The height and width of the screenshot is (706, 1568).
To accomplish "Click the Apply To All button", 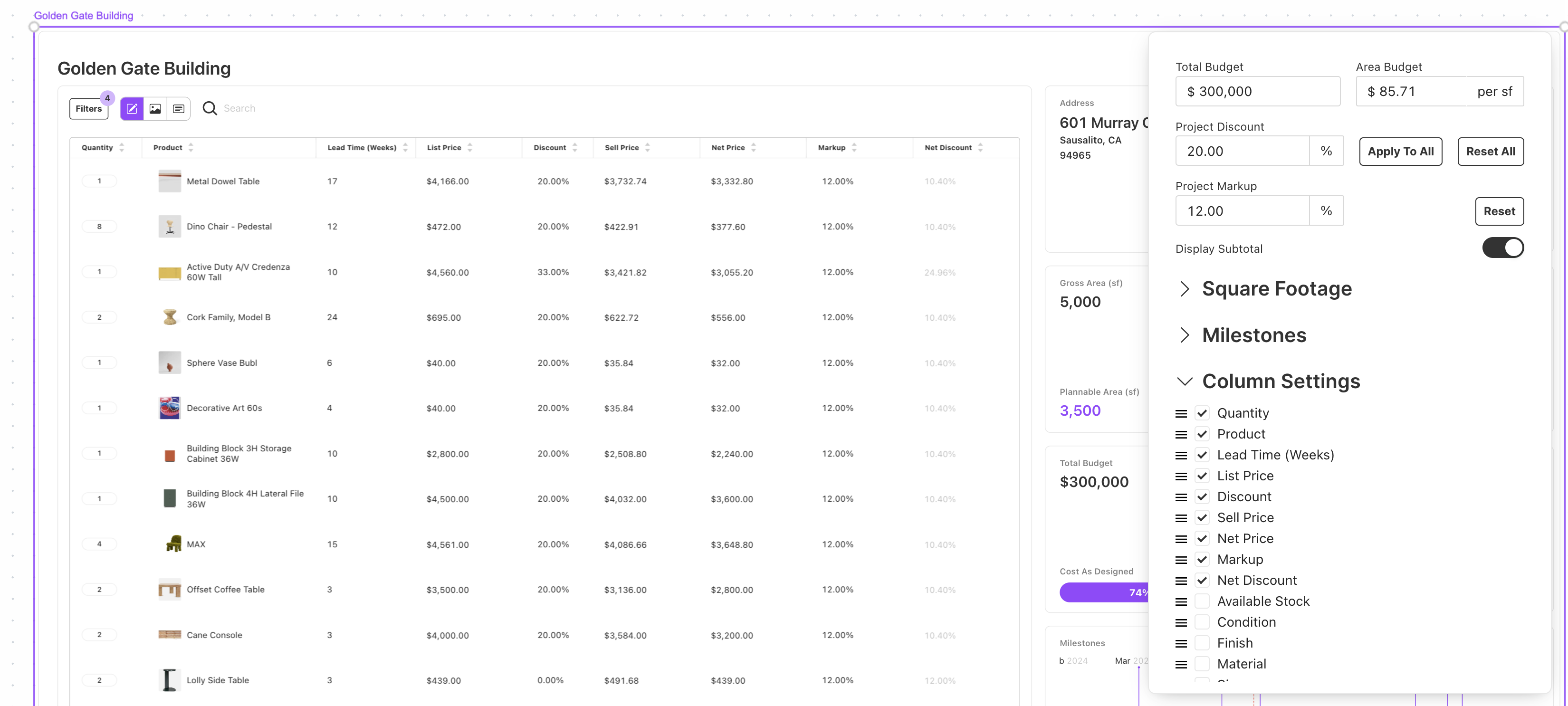I will point(1400,152).
